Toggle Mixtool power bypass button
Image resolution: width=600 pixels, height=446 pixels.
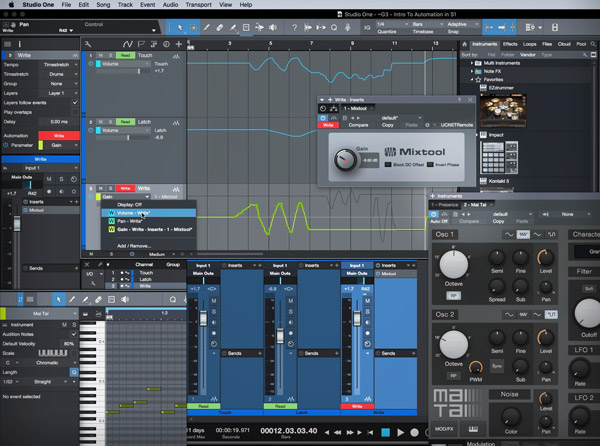[323, 118]
